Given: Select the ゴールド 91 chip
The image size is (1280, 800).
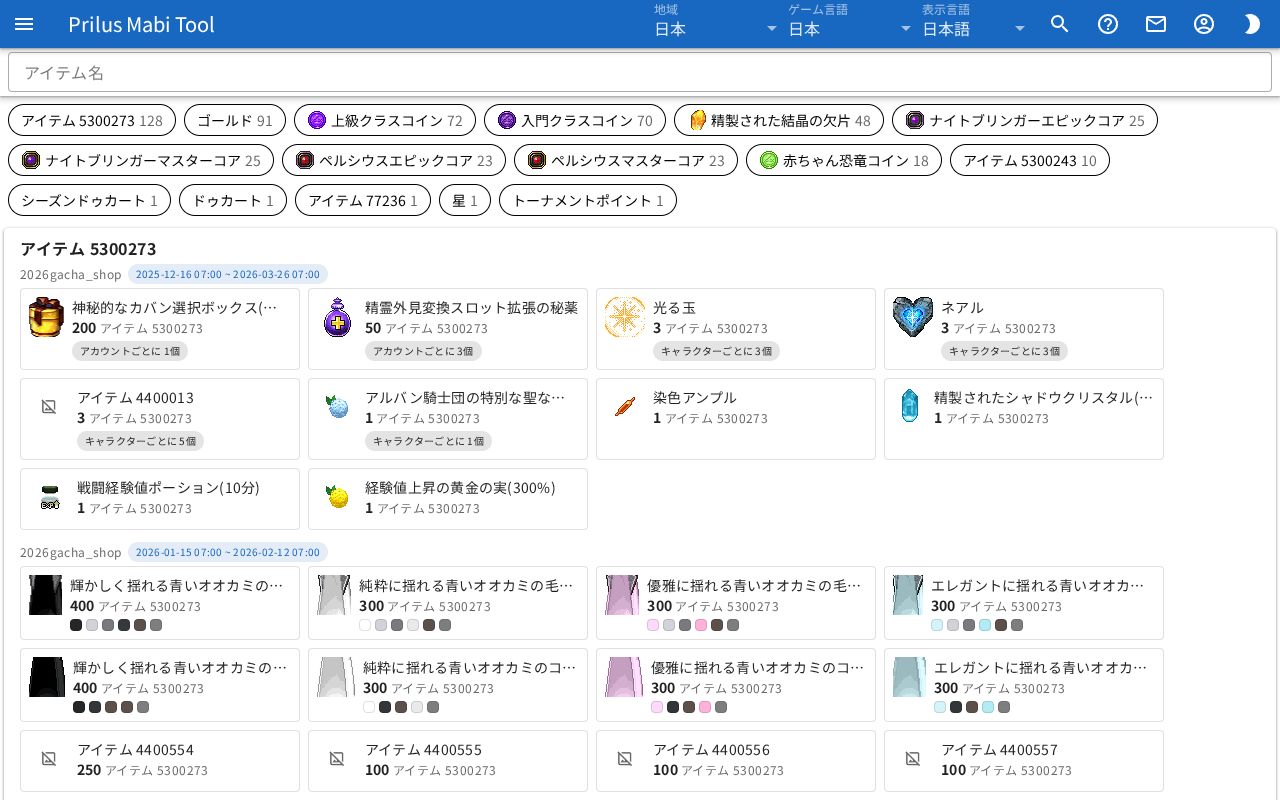Looking at the screenshot, I should point(235,120).
